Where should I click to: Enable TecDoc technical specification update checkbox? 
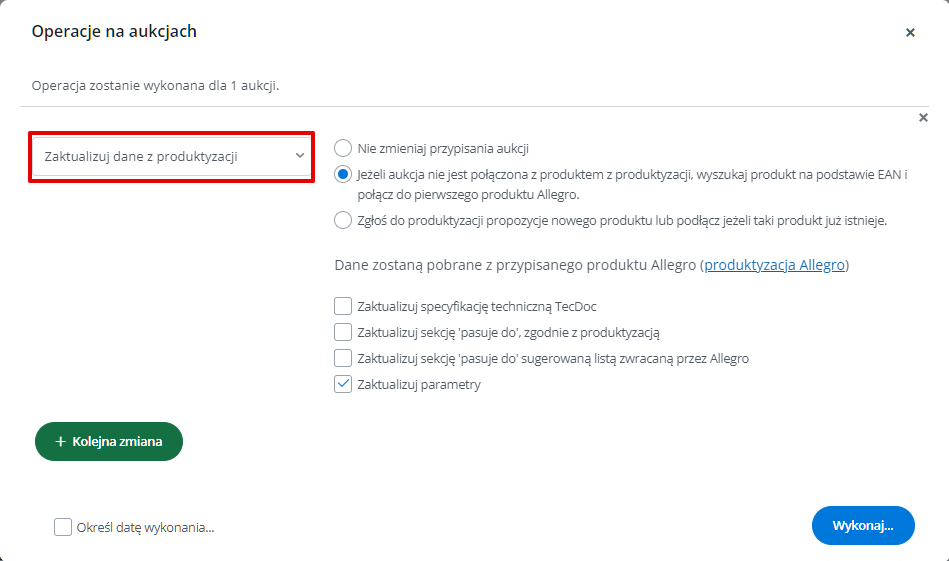(x=343, y=306)
